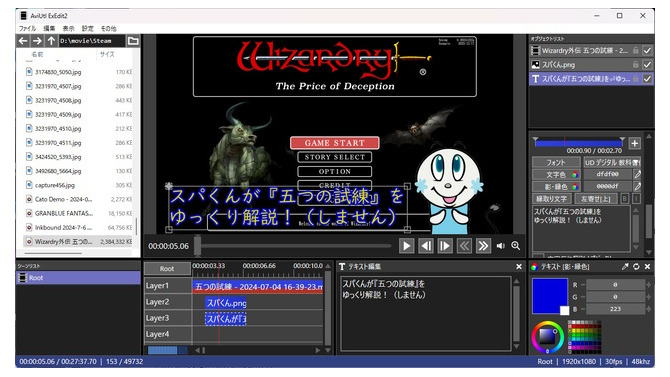
Task: Step back one frame
Action: coord(426,246)
